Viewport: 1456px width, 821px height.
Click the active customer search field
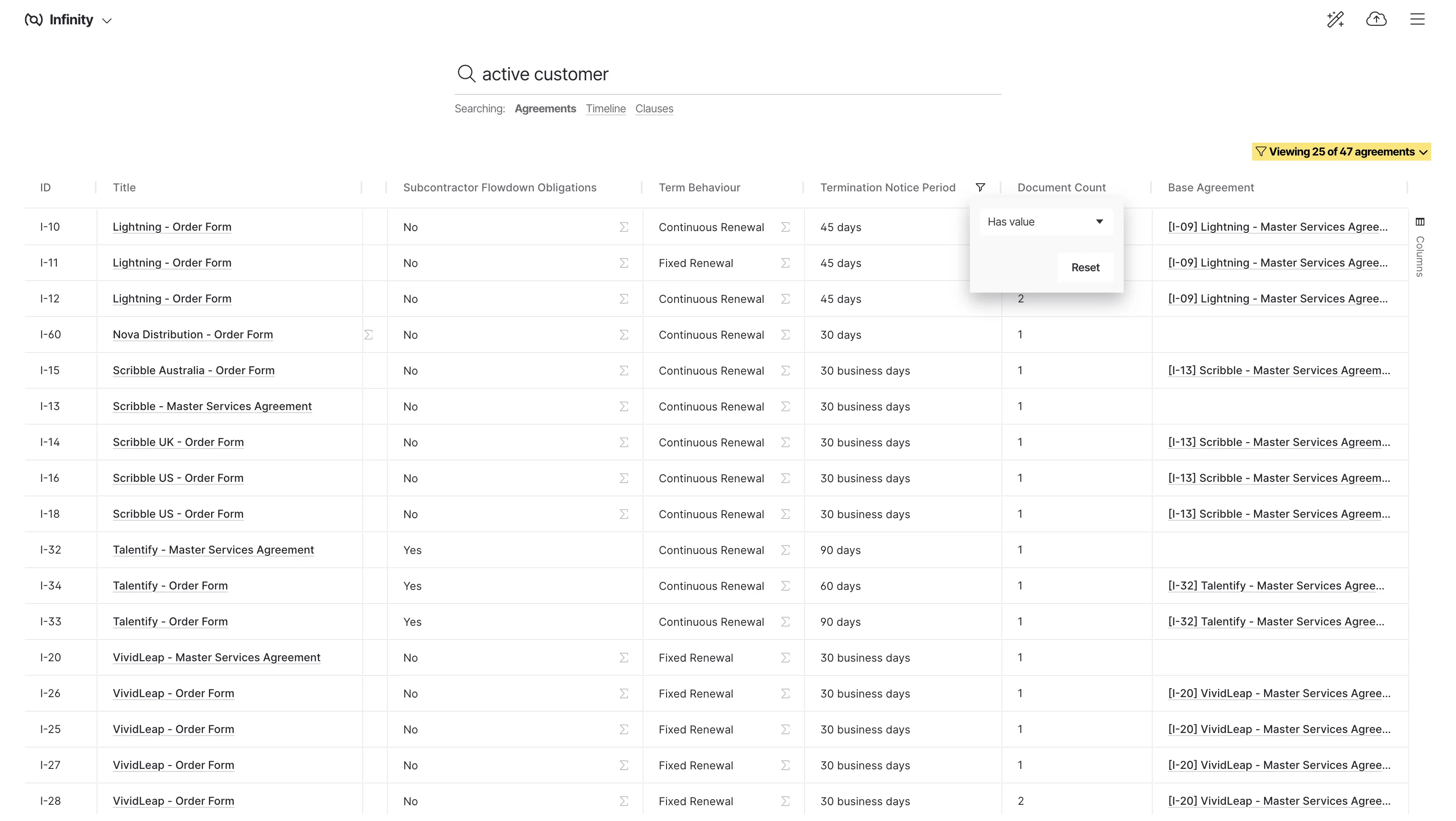coord(728,74)
